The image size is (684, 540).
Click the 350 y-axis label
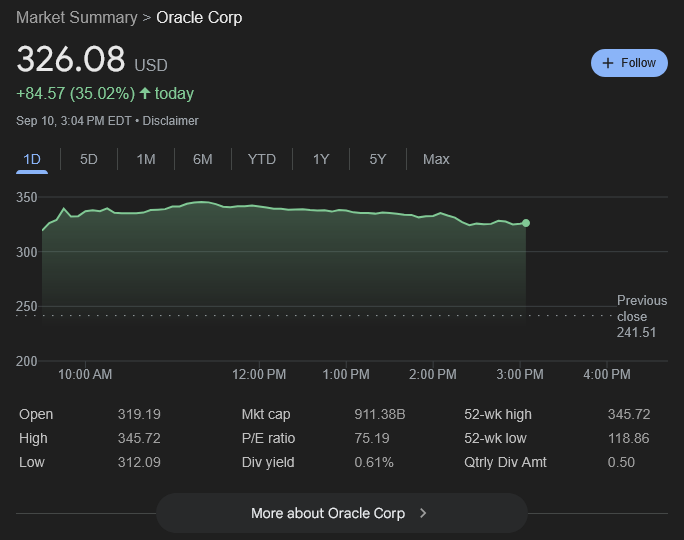click(27, 197)
